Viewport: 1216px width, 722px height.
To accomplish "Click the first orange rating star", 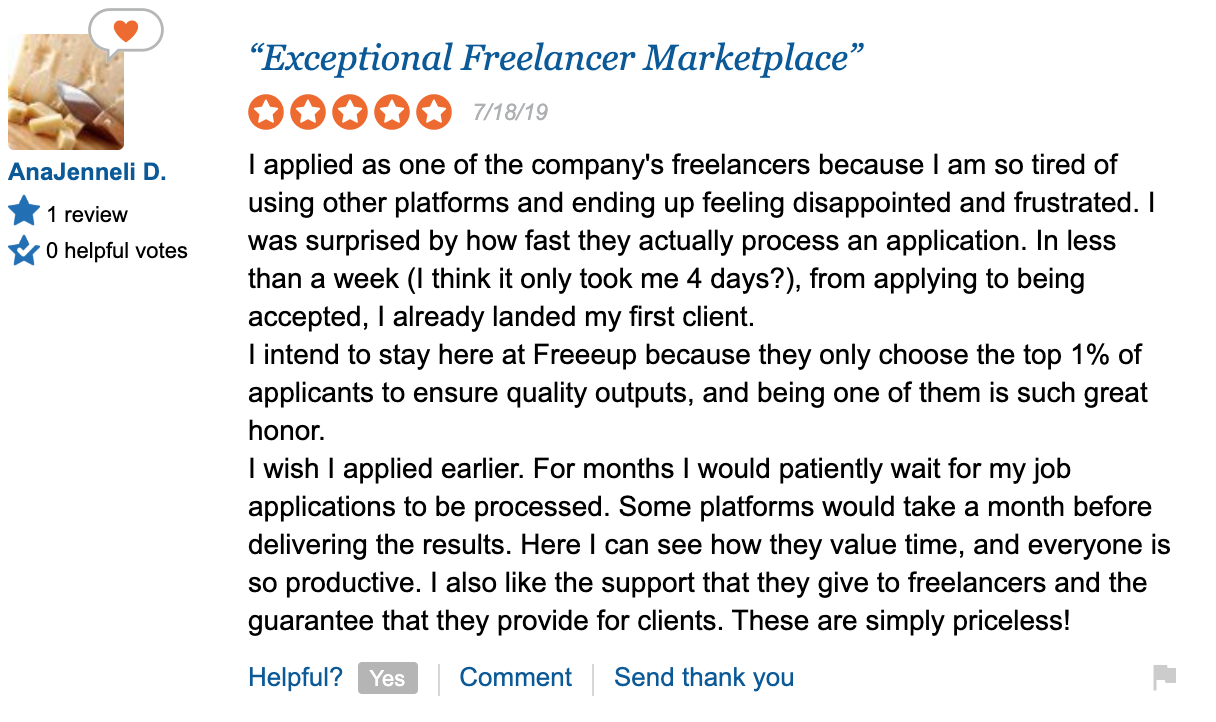I will (x=266, y=112).
